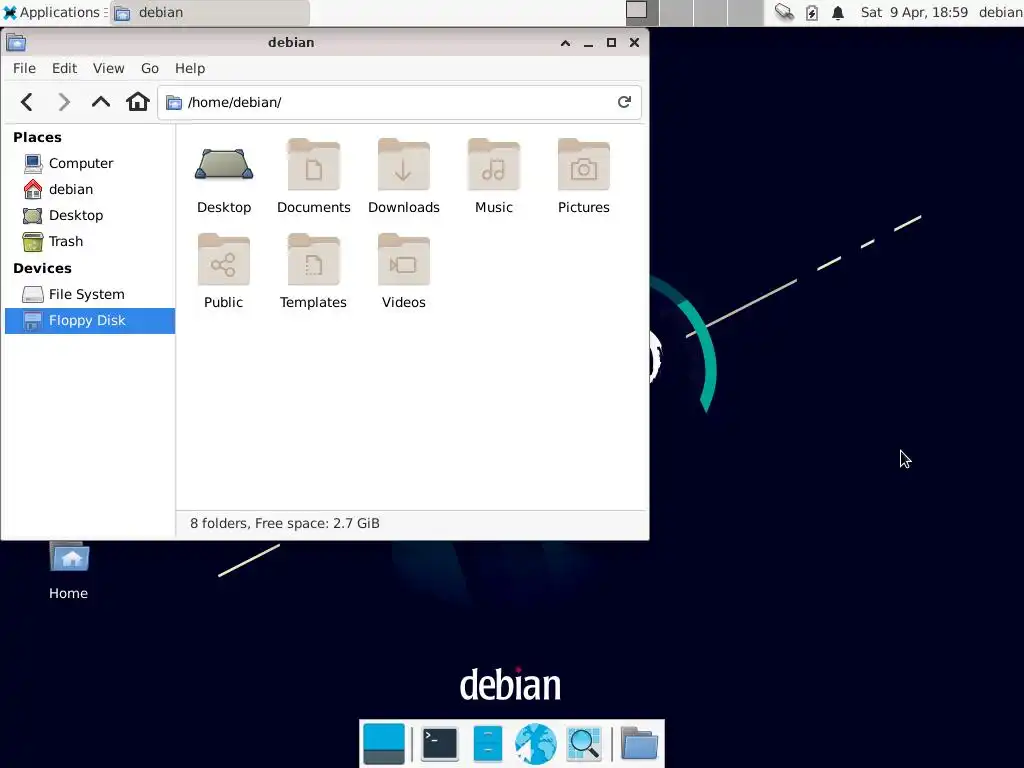1024x768 pixels.
Task: Select Computer in Places sidebar
Action: [x=89, y=163]
